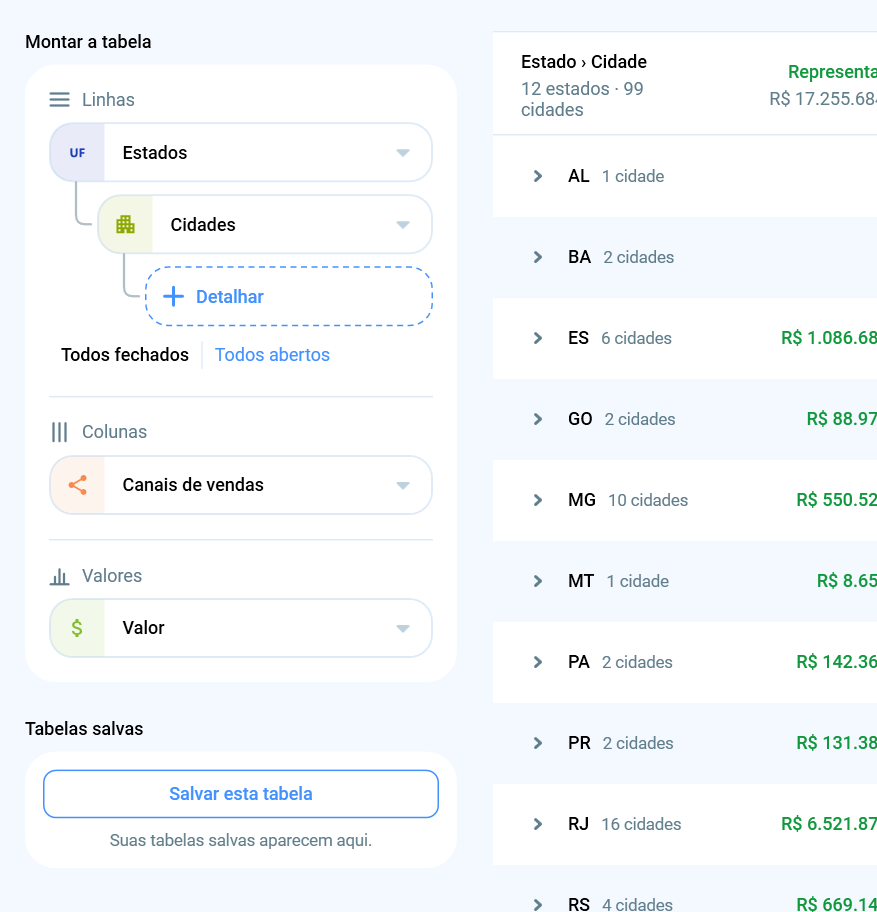This screenshot has width=877, height=912.
Task: Click the PA value R$ 142.36
Action: [x=836, y=662]
